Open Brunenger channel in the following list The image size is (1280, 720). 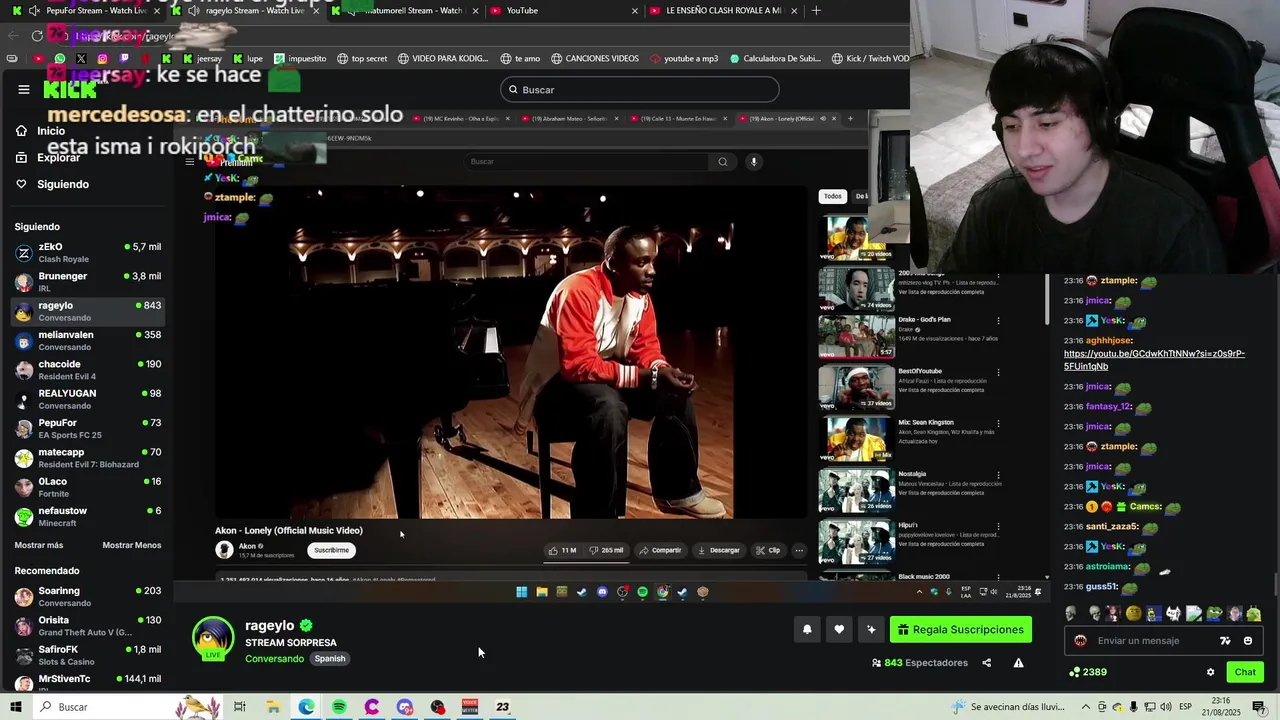pyautogui.click(x=88, y=281)
